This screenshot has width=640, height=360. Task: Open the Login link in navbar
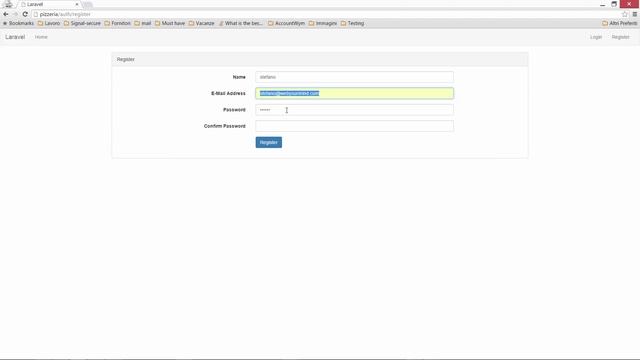coord(596,37)
